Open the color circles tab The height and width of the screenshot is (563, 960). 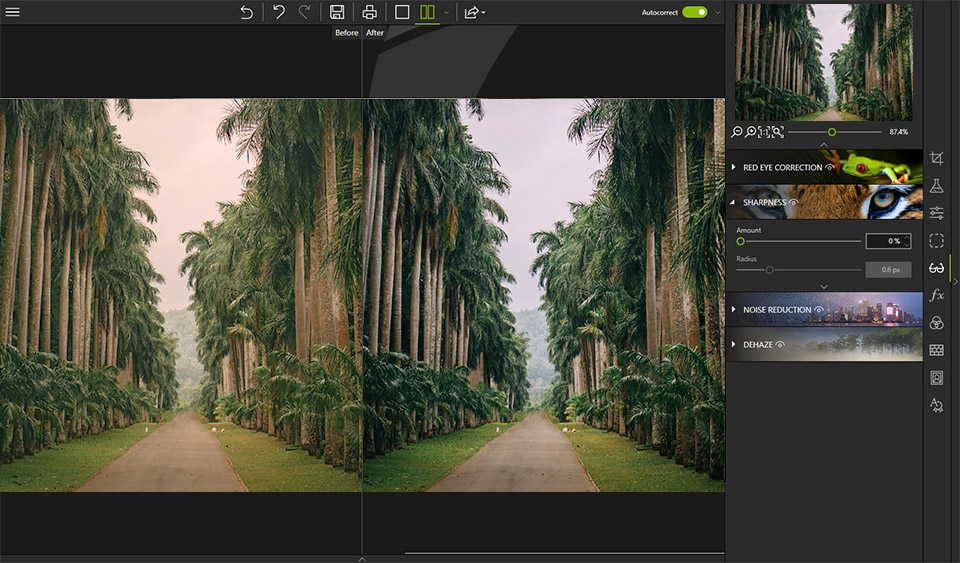tap(936, 323)
